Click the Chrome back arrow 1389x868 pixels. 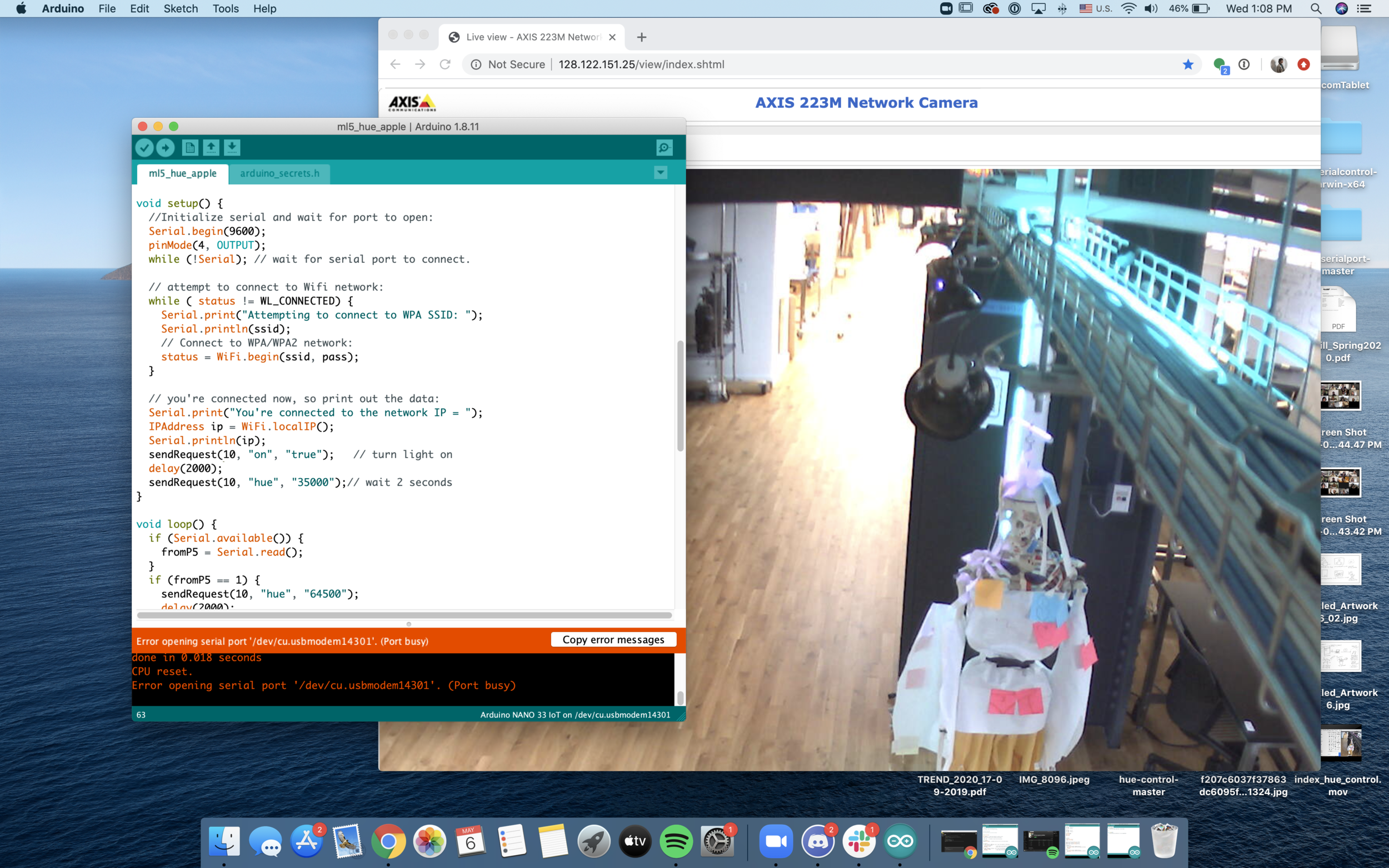coord(395,64)
